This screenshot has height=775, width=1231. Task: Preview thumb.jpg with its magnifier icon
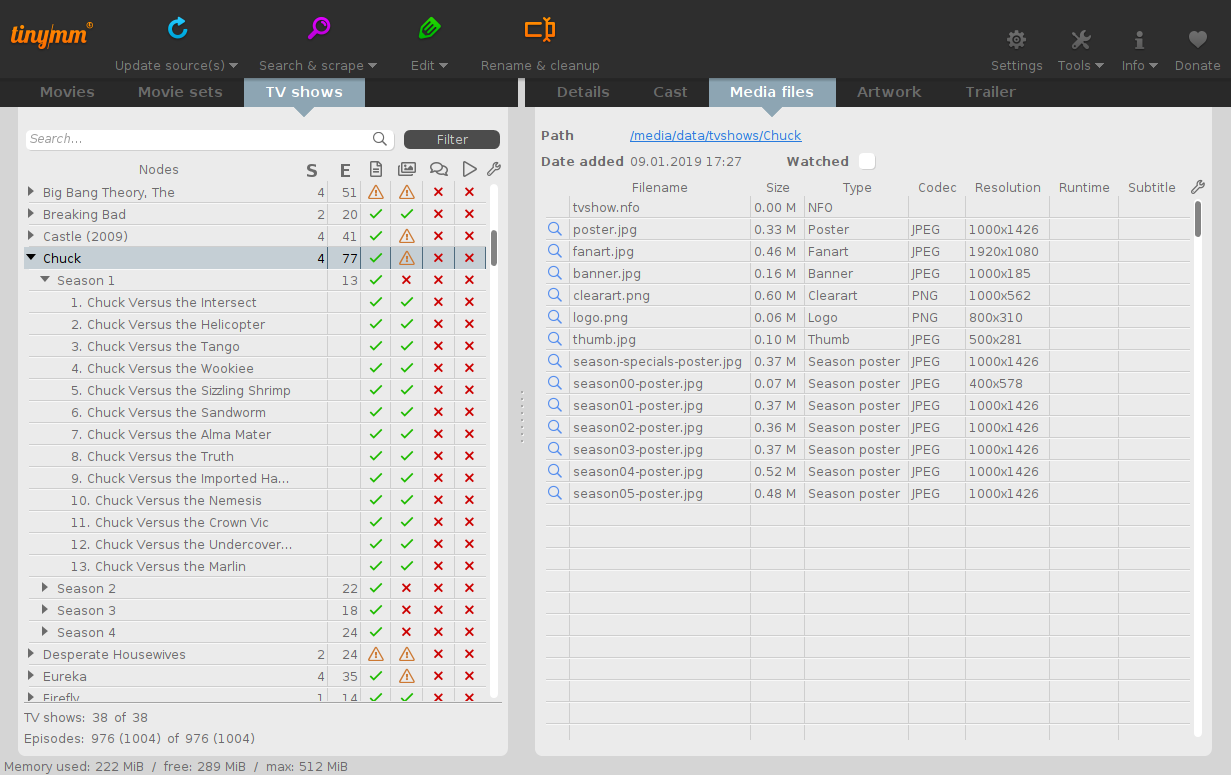[x=555, y=339]
